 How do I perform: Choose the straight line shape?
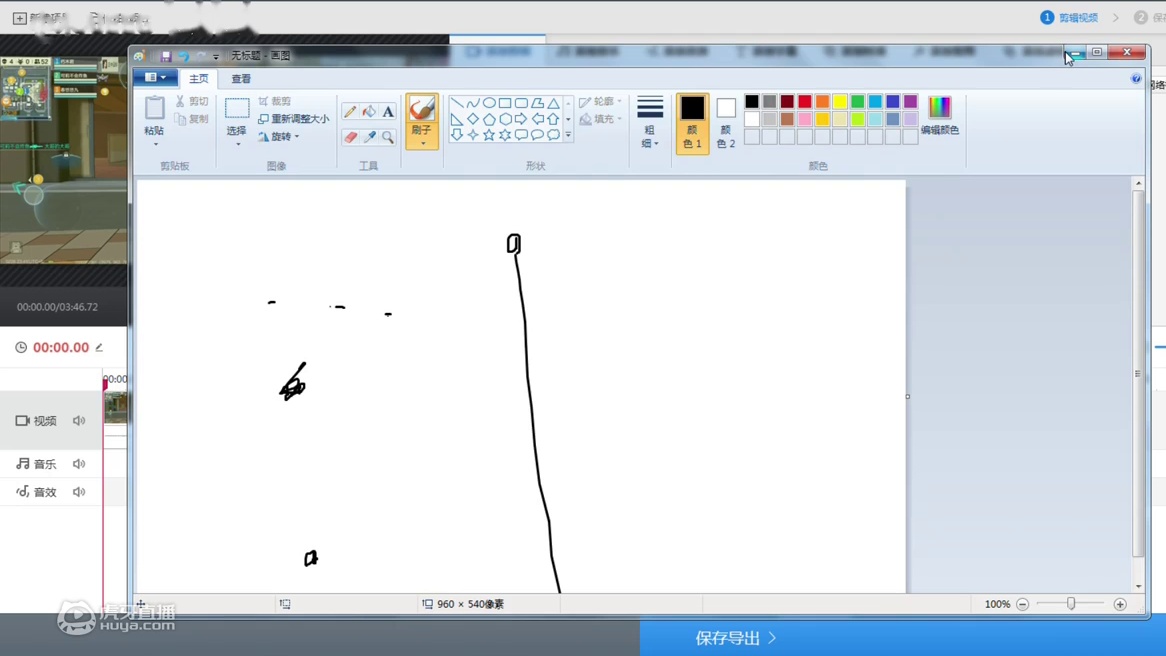point(457,103)
